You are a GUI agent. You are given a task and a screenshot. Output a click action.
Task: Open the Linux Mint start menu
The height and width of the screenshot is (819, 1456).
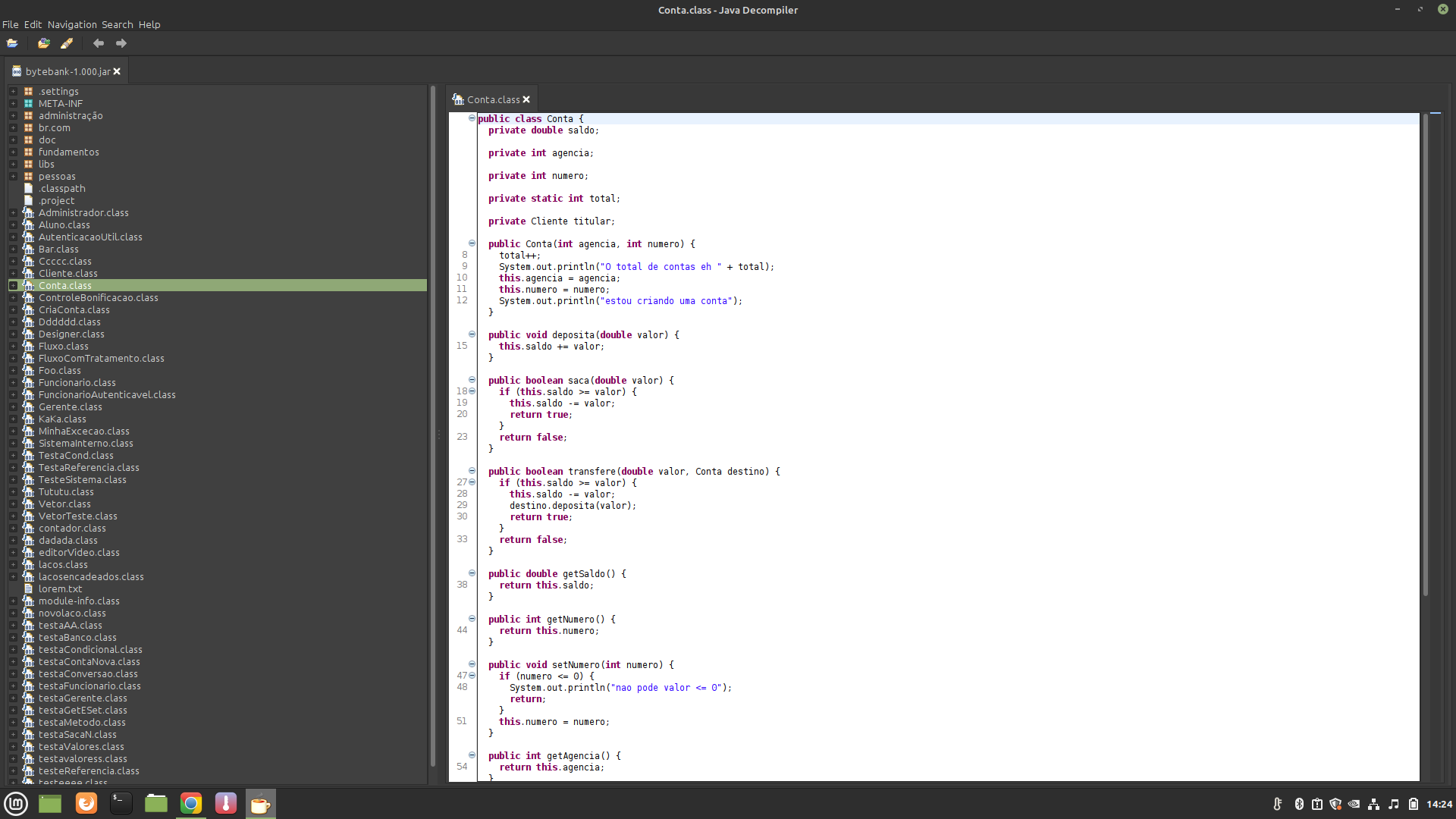pyautogui.click(x=16, y=803)
